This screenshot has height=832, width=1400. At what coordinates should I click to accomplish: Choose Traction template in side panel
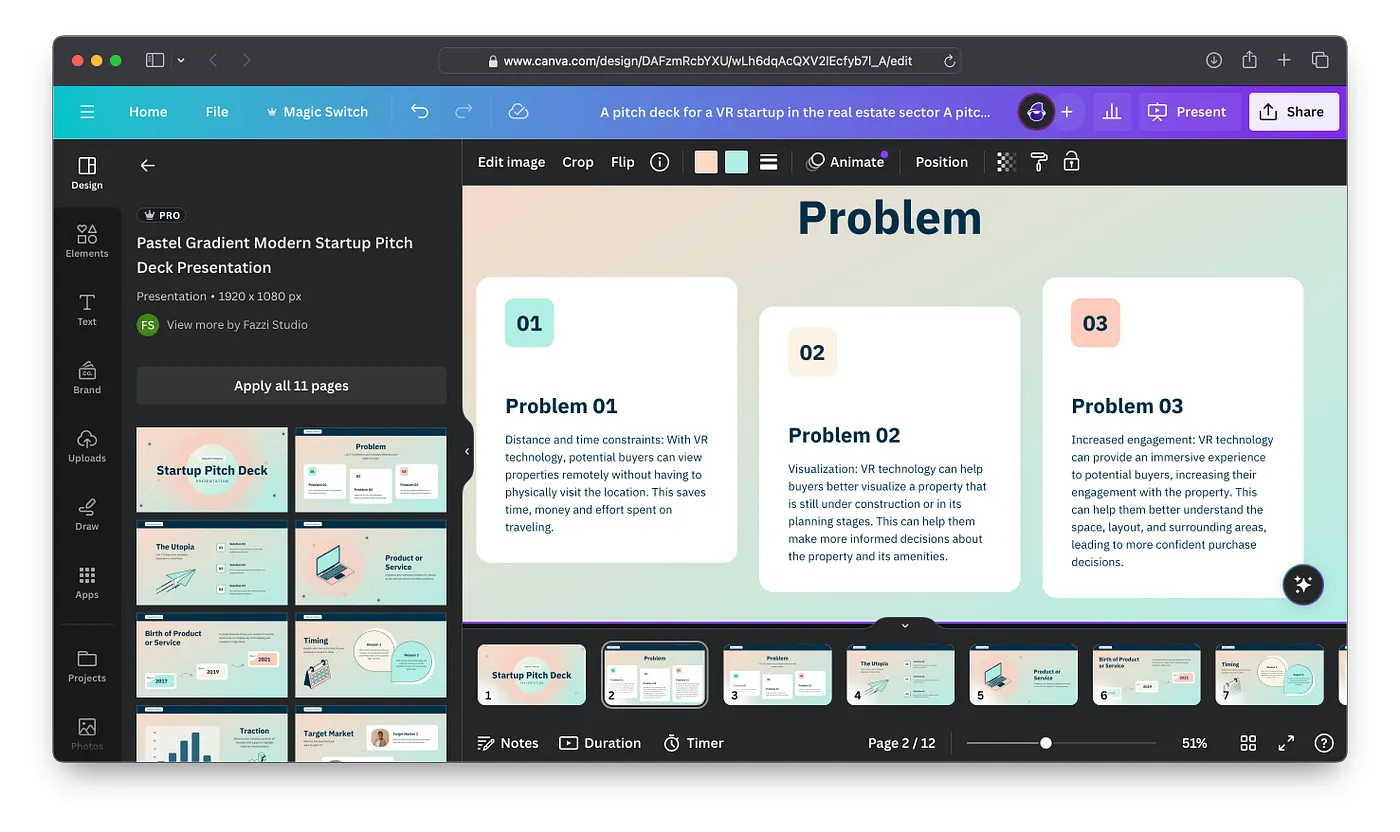click(212, 735)
